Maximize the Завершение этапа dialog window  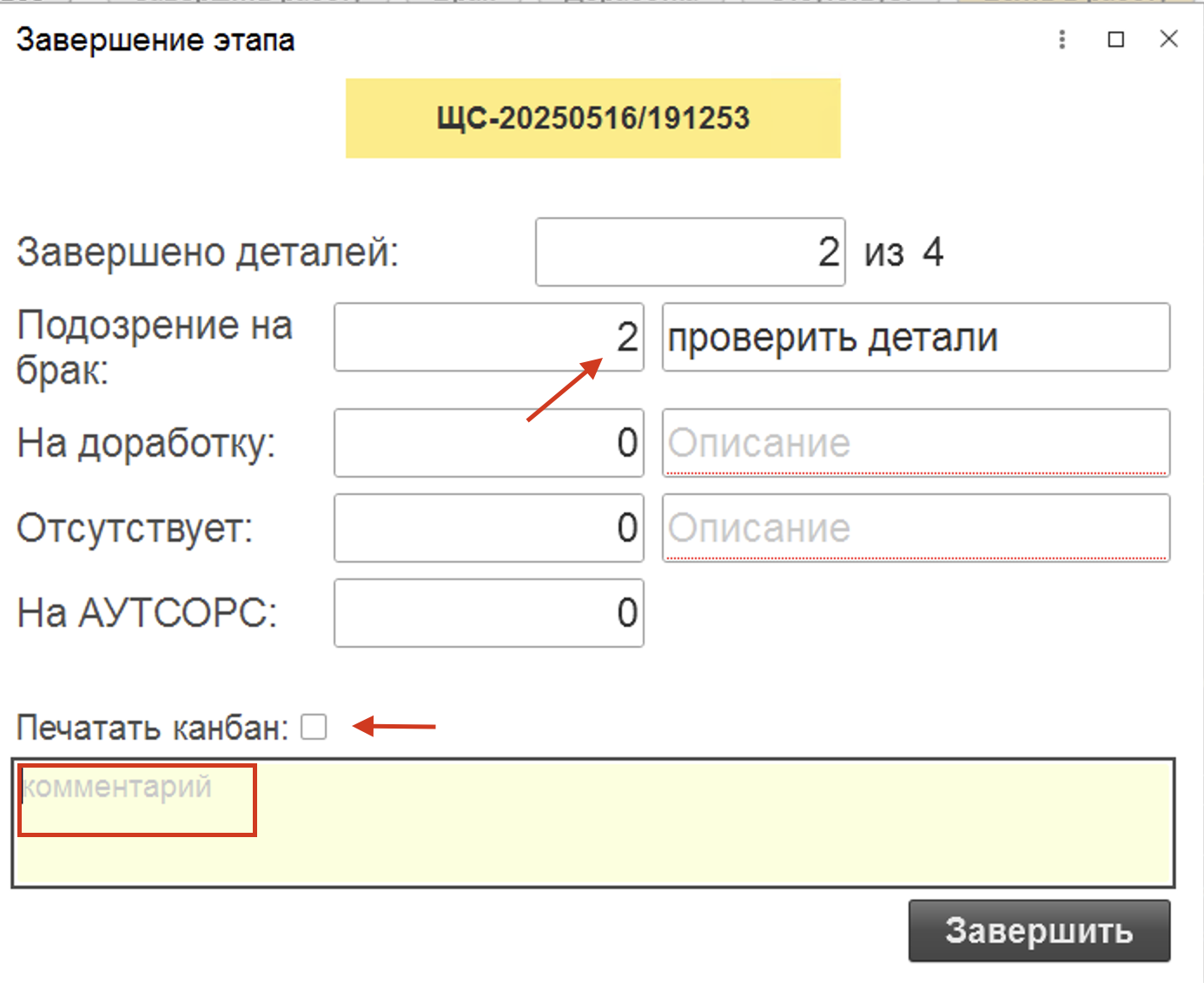click(1116, 39)
